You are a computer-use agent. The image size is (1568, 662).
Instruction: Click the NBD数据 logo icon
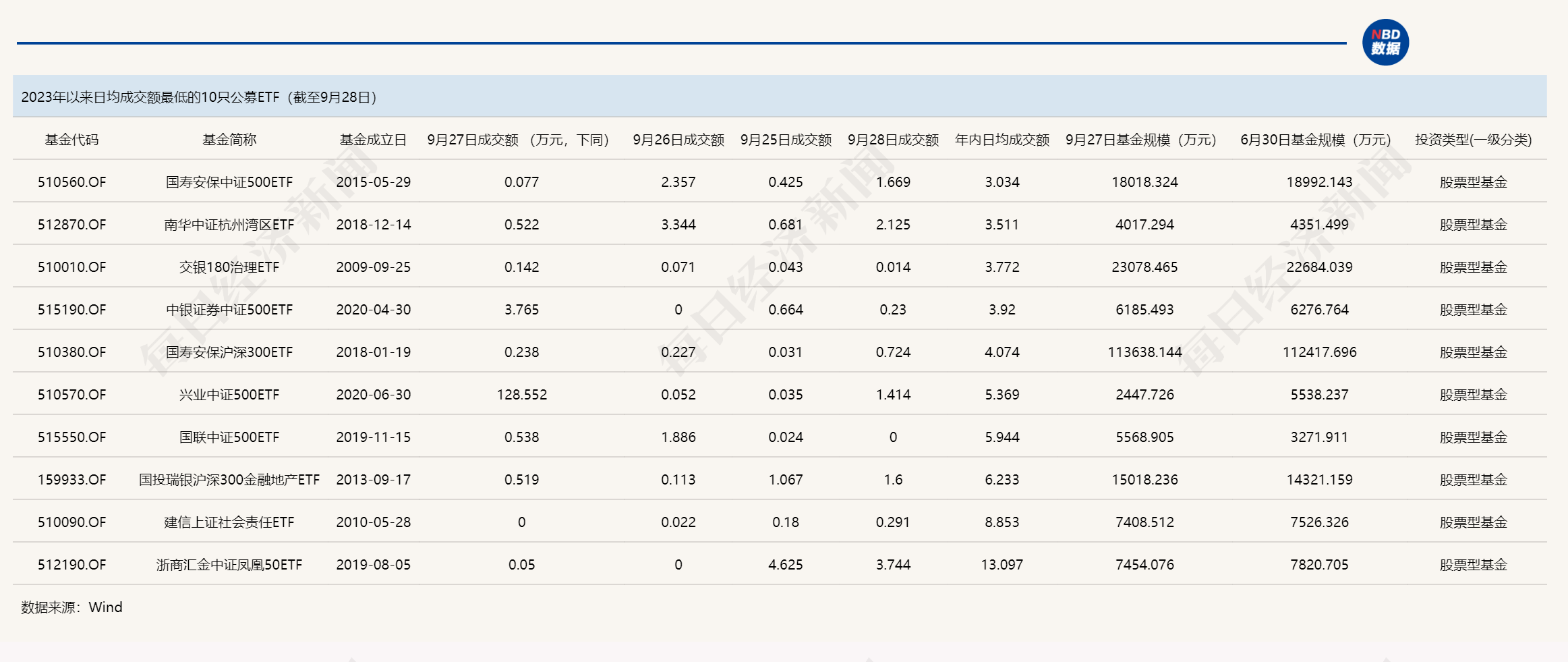[1385, 43]
